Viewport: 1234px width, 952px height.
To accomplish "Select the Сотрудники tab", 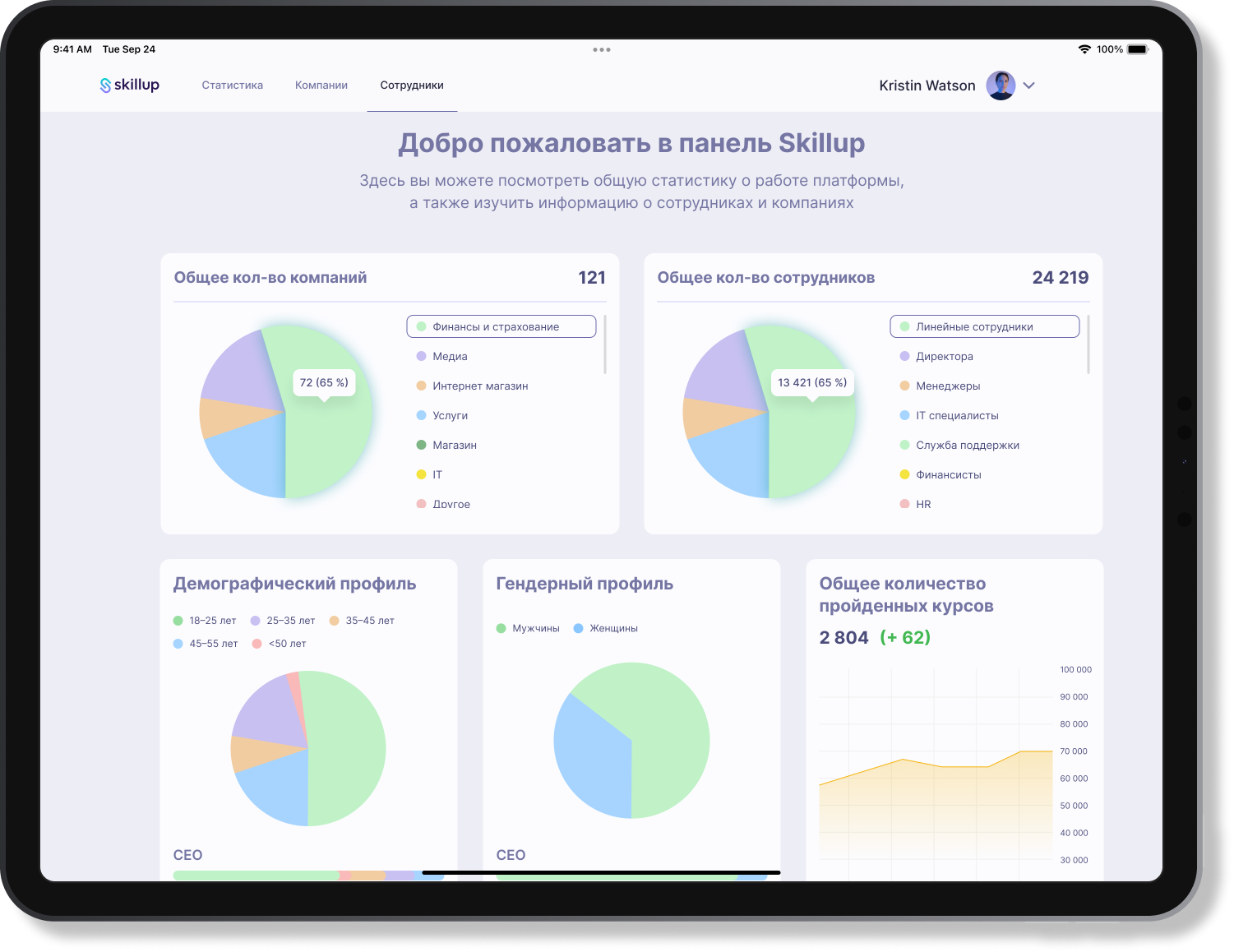I will click(x=412, y=85).
